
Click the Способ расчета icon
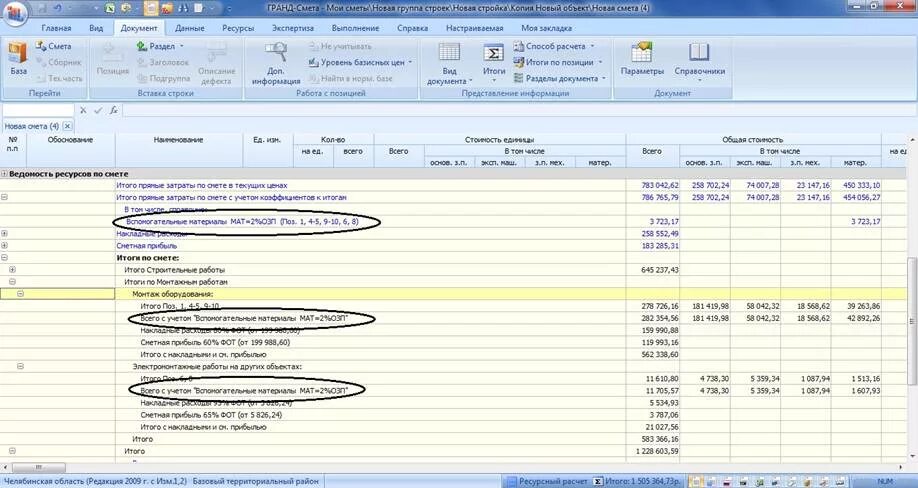(x=518, y=46)
